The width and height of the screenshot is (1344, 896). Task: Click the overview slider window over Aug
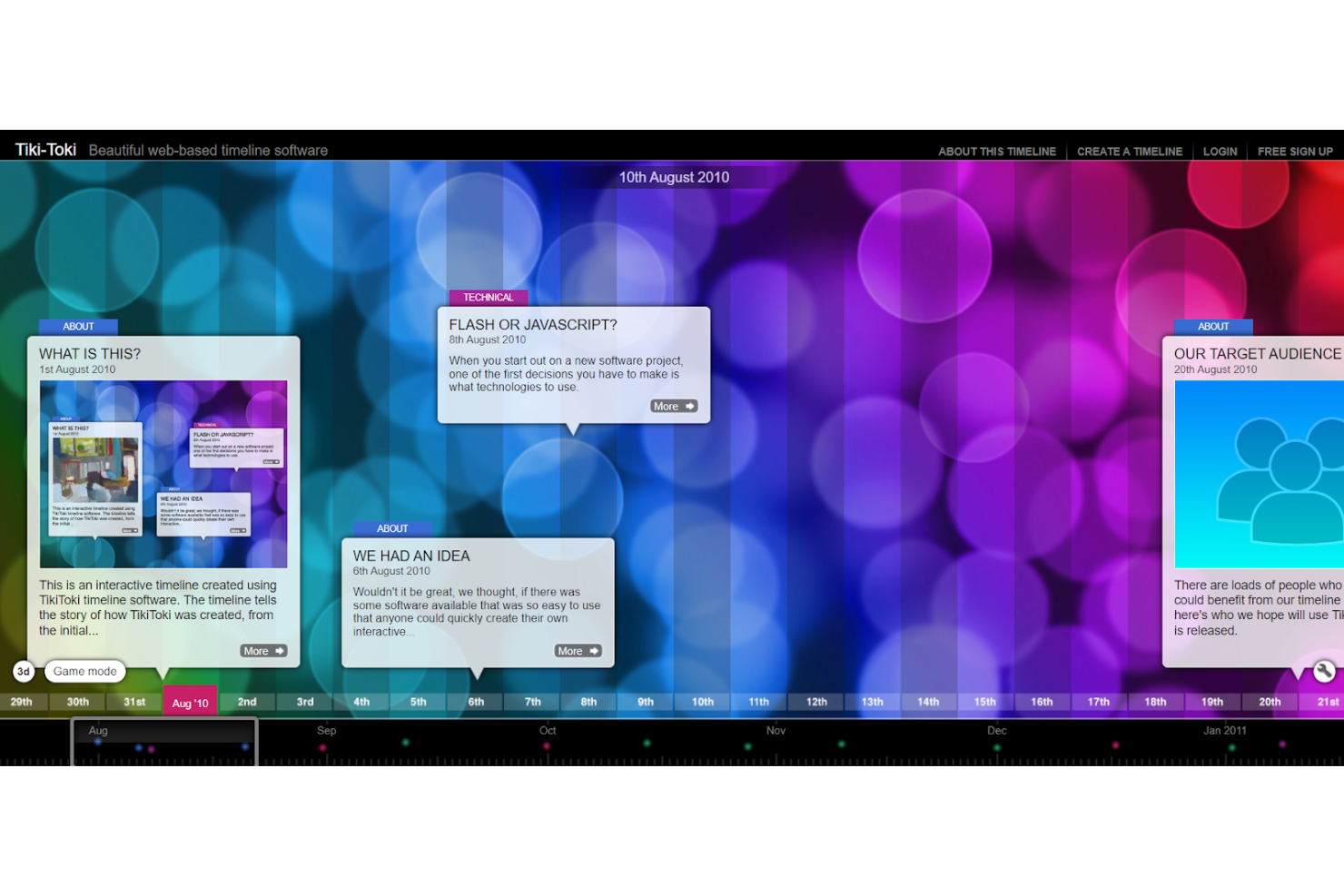click(164, 743)
